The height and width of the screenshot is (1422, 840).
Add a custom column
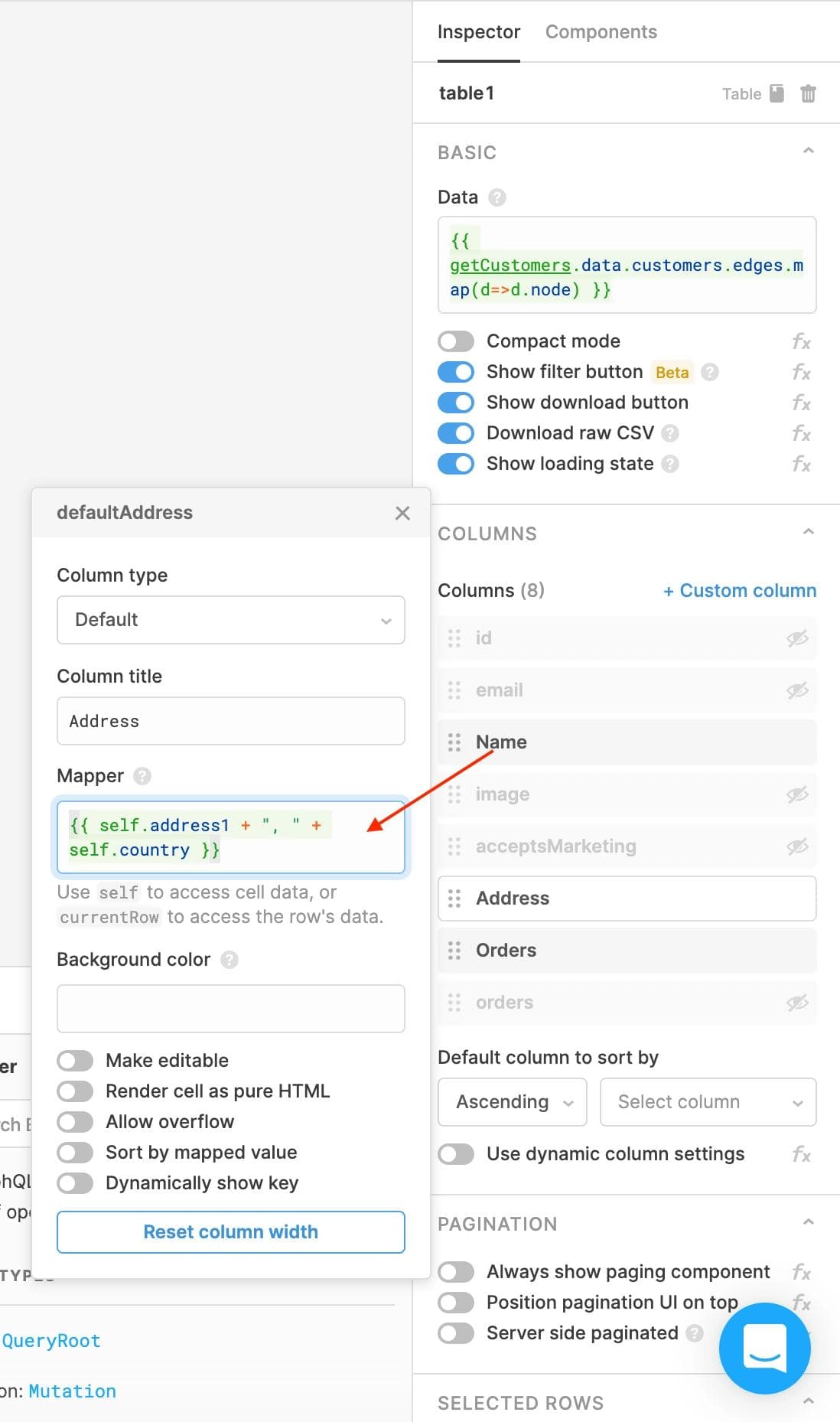pyautogui.click(x=739, y=591)
